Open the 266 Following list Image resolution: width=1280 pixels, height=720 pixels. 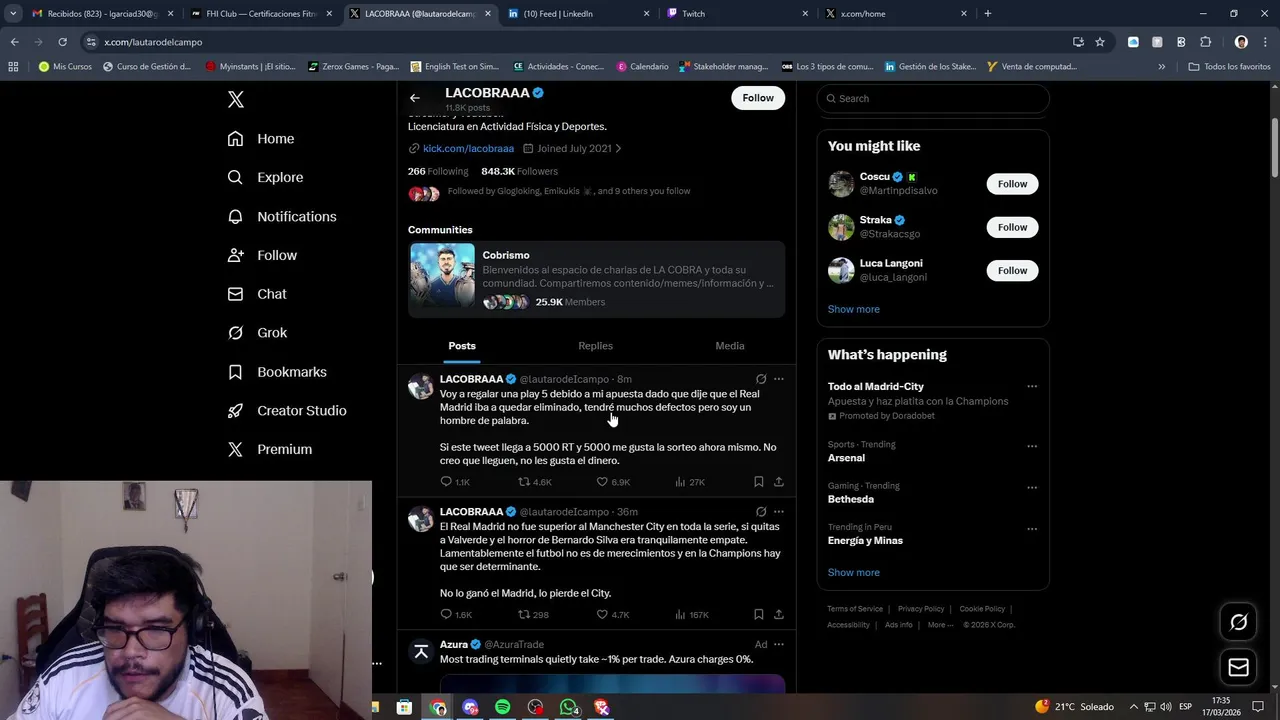pos(438,171)
